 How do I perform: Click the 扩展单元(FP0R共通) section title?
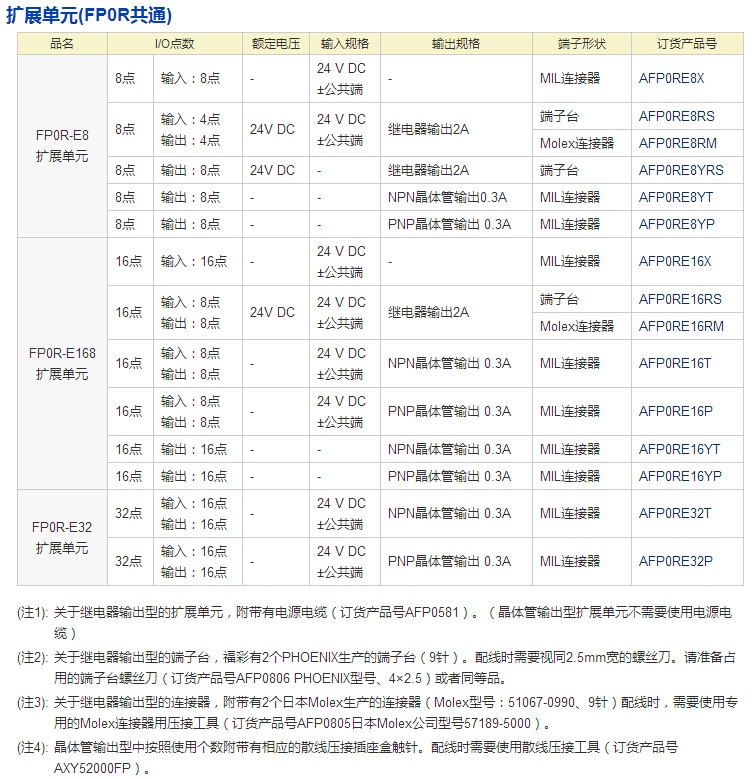pos(89,14)
